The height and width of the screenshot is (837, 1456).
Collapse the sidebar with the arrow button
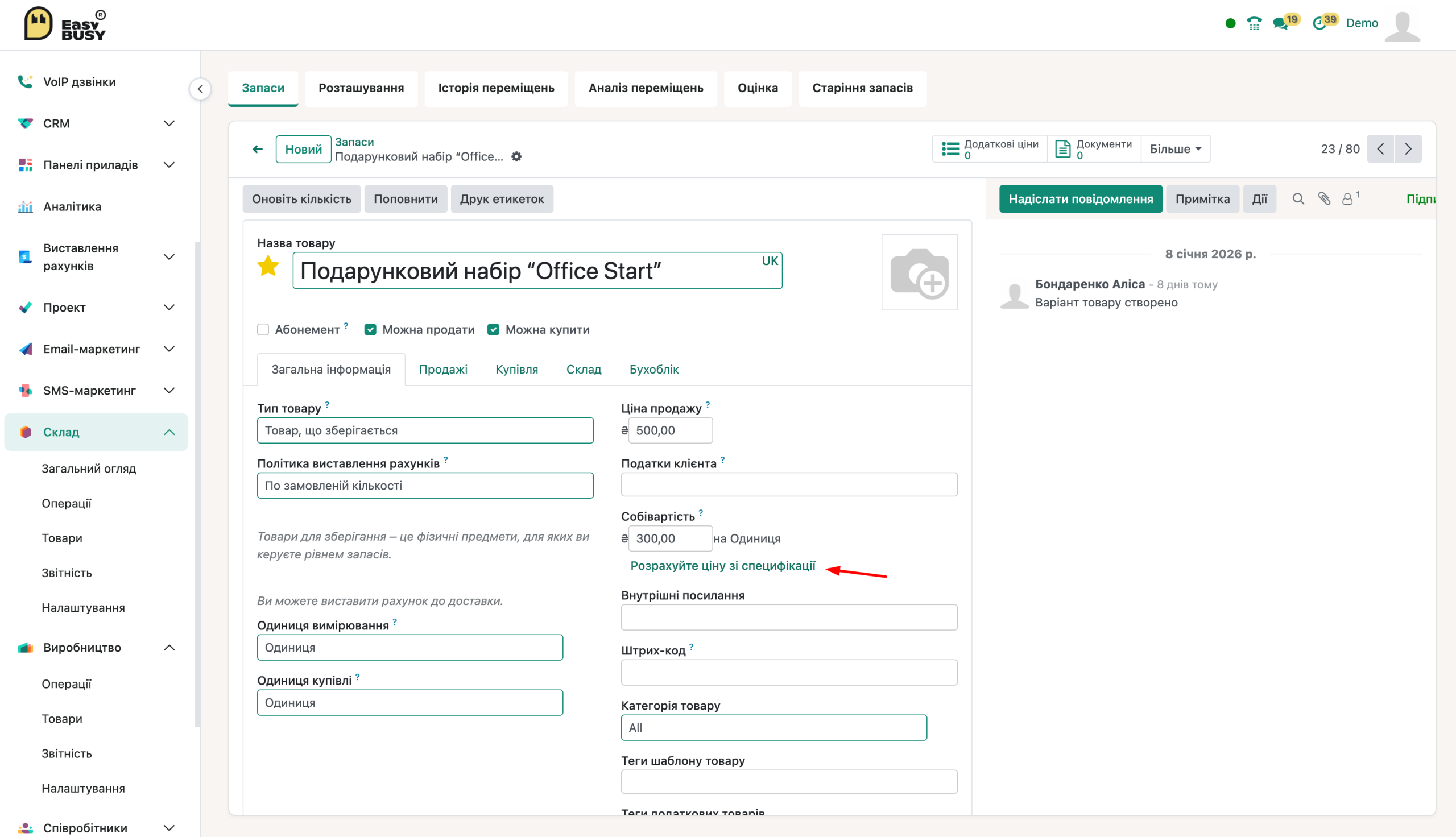200,89
